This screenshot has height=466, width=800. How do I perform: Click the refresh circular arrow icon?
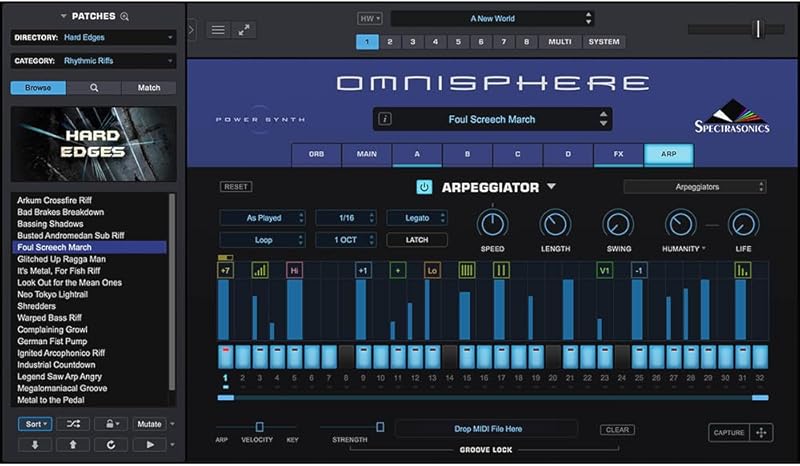tap(111, 445)
